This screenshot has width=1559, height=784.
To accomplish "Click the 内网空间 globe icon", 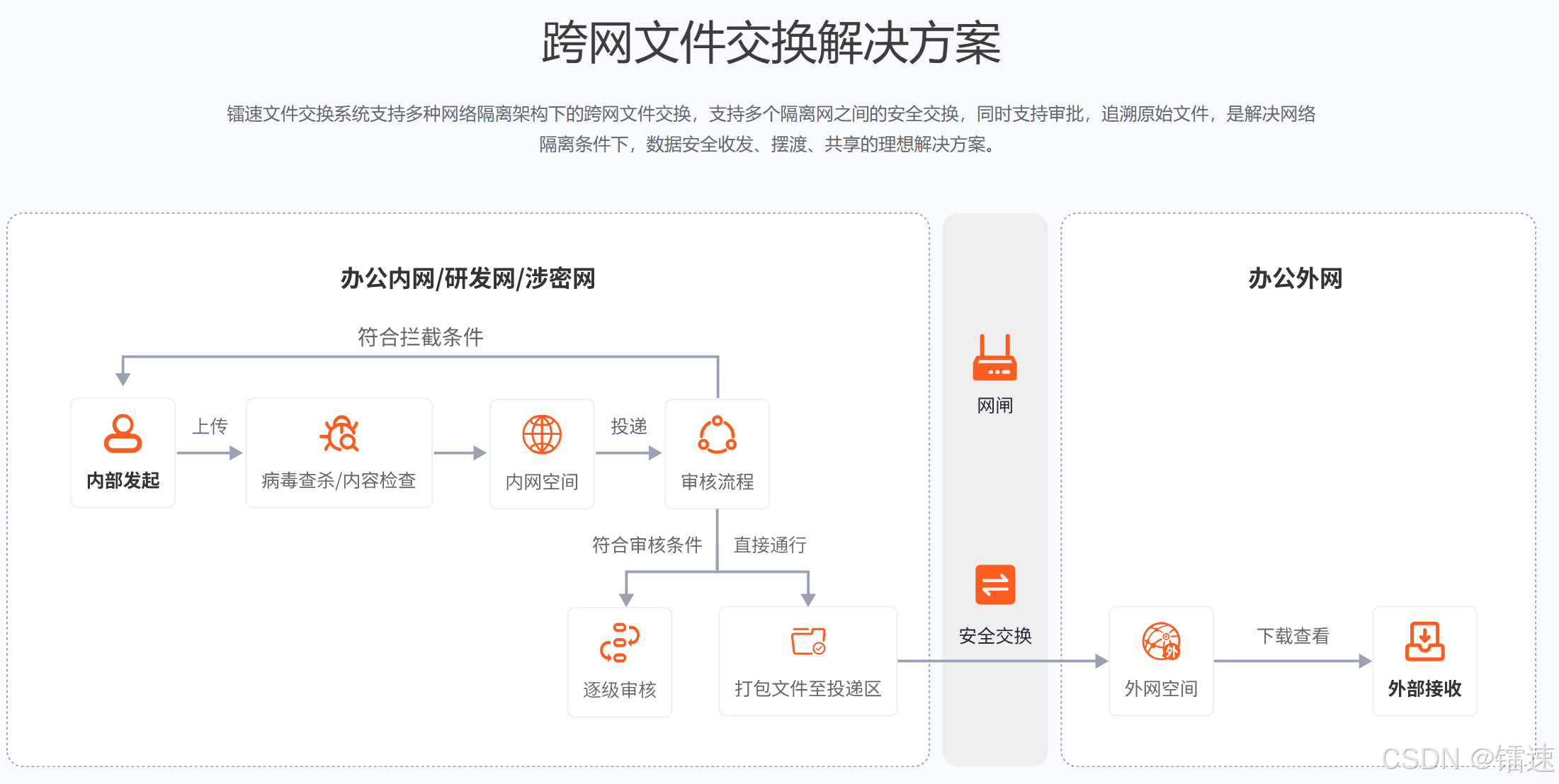I will 542,434.
